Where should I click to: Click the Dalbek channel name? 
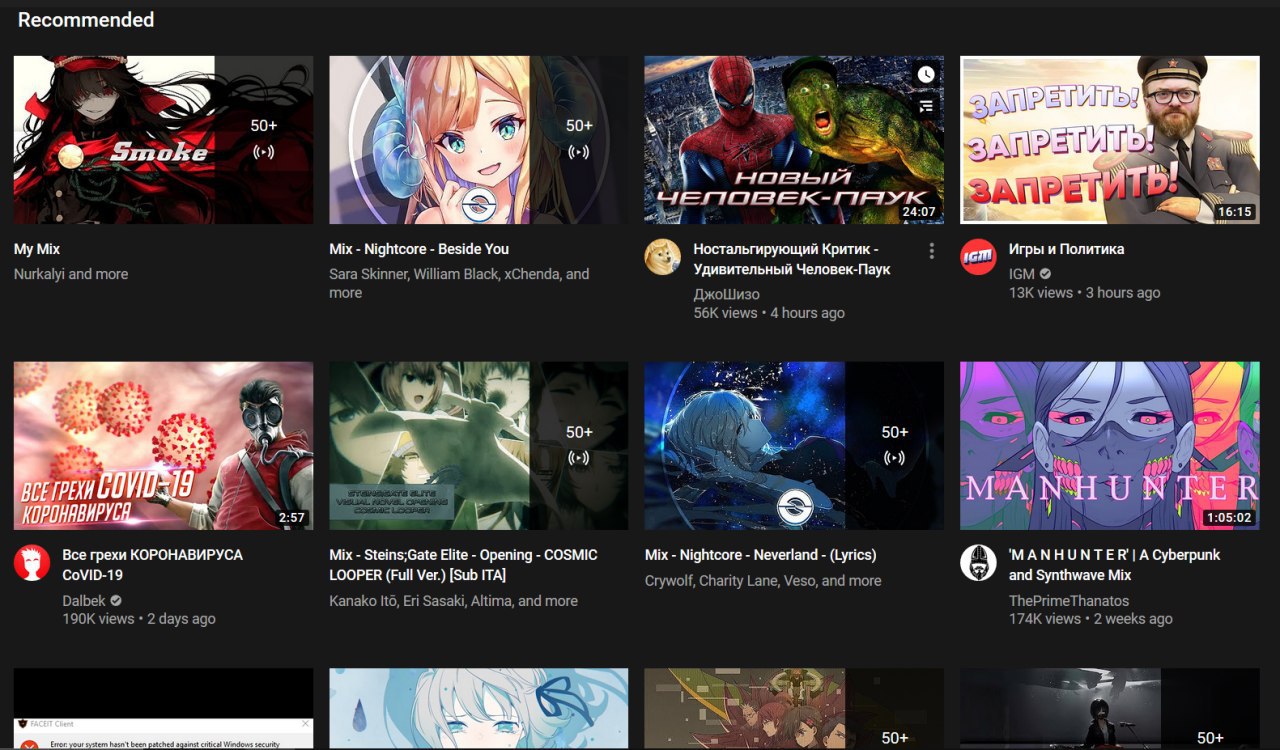[84, 600]
